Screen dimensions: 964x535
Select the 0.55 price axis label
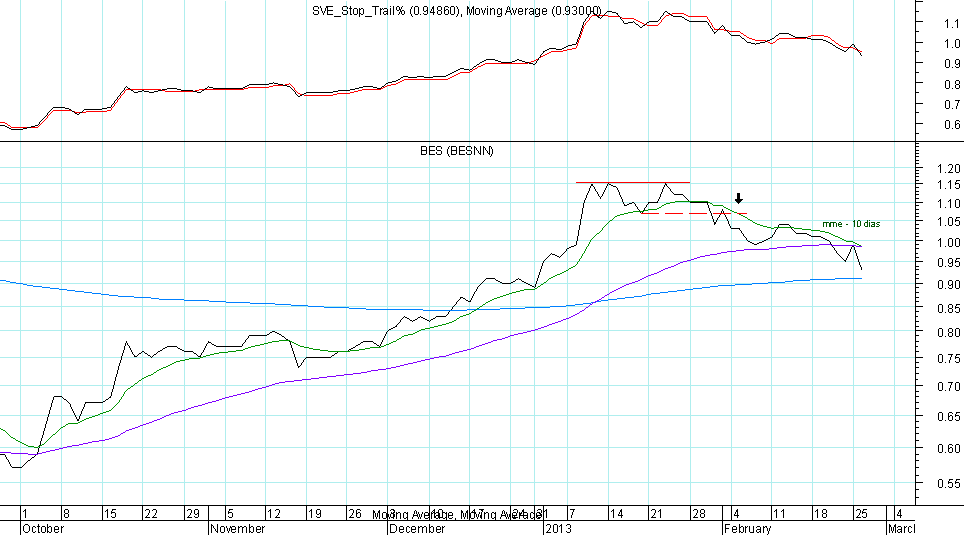[949, 483]
